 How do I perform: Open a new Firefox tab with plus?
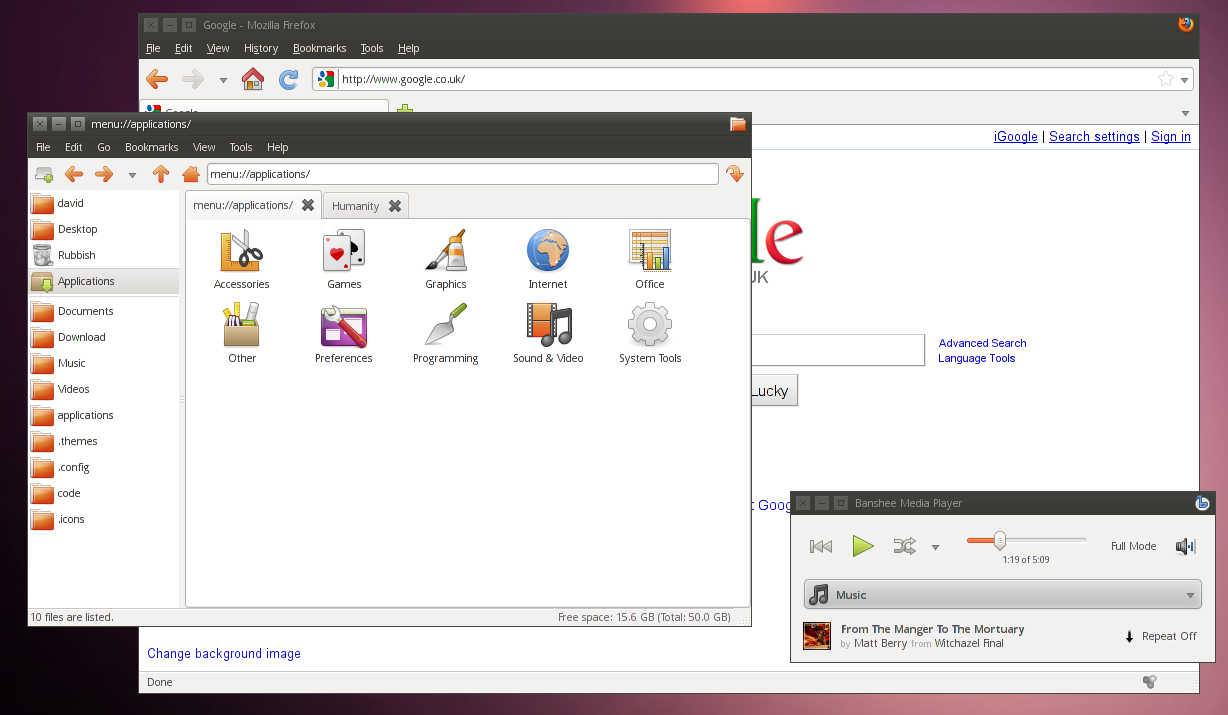coord(405,108)
